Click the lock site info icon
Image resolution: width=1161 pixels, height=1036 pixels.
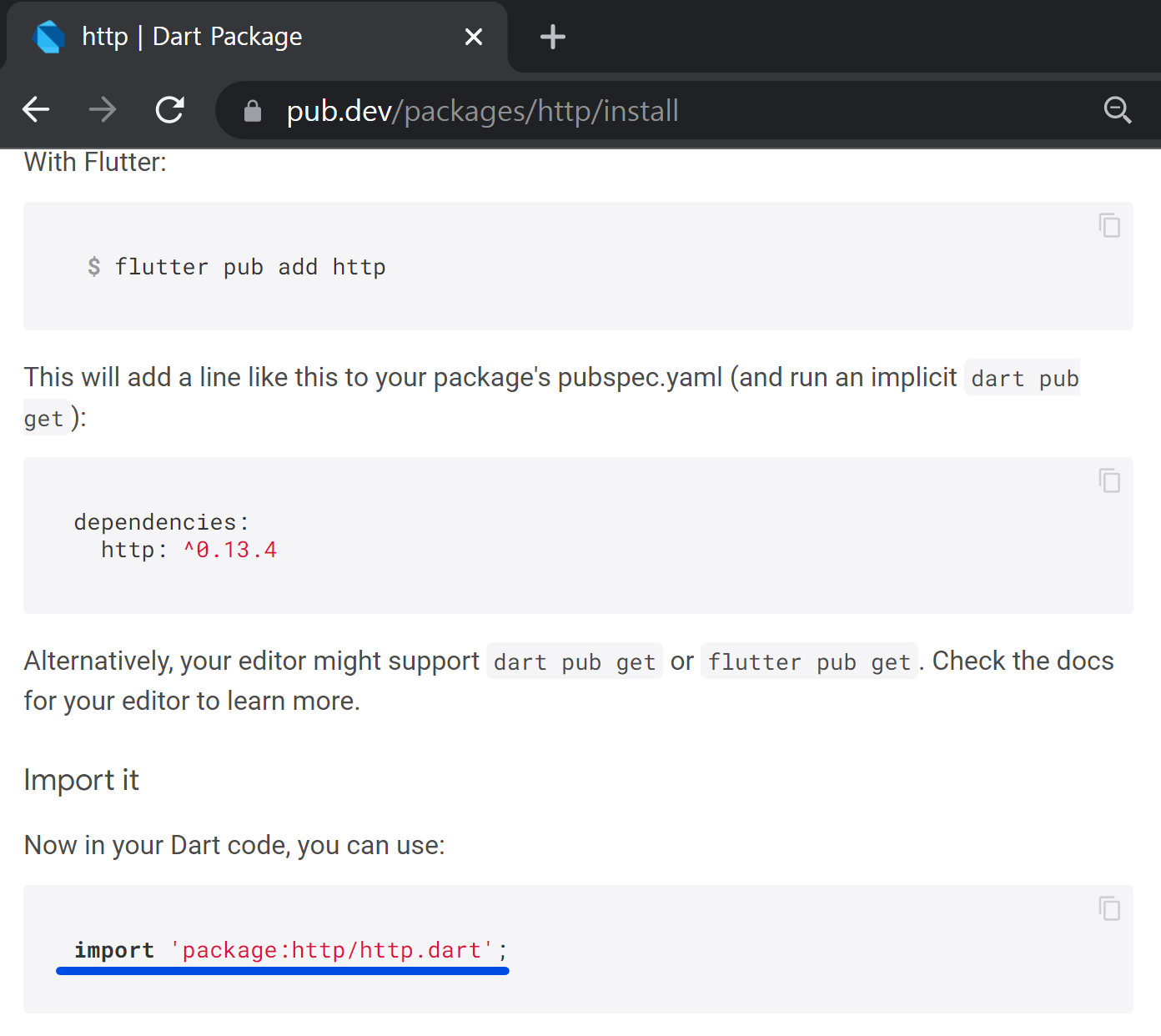tap(253, 111)
